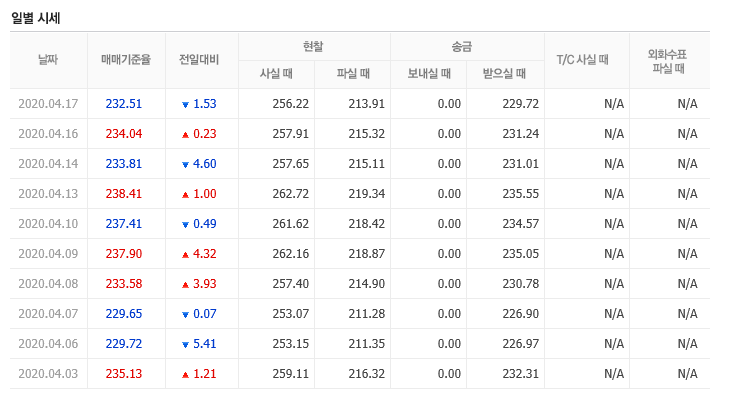The width and height of the screenshot is (730, 403).
Task: Click the change value 5.41
Action: [x=205, y=344]
